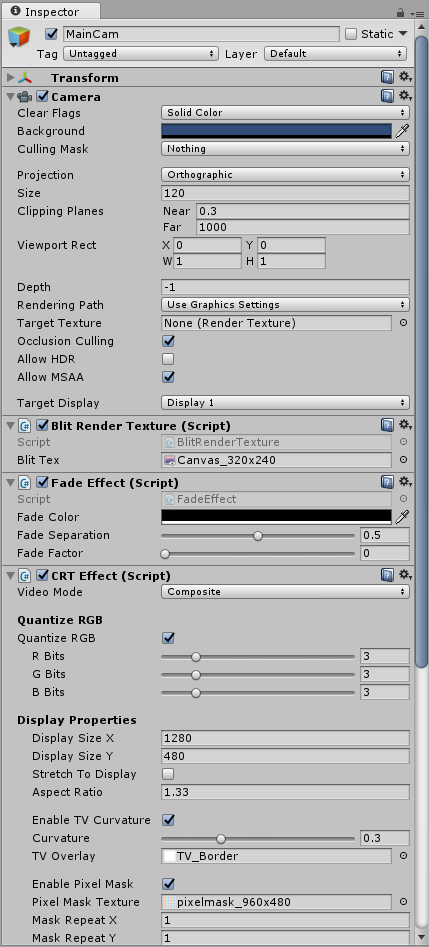Disable Blit Render Texture script checkbox
Image resolution: width=429 pixels, height=947 pixels.
pyautogui.click(x=42, y=426)
